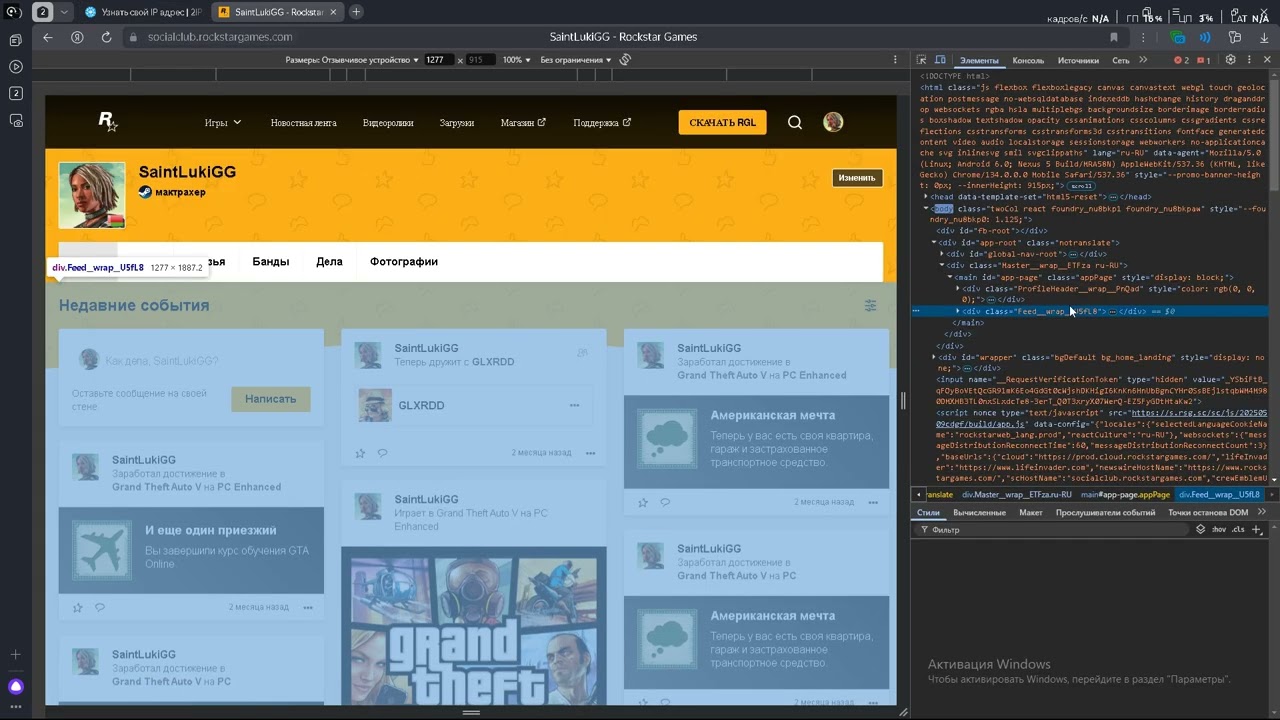Image resolution: width=1280 pixels, height=720 pixels.
Task: Open the tab list dropdown arrow
Action: (65, 12)
